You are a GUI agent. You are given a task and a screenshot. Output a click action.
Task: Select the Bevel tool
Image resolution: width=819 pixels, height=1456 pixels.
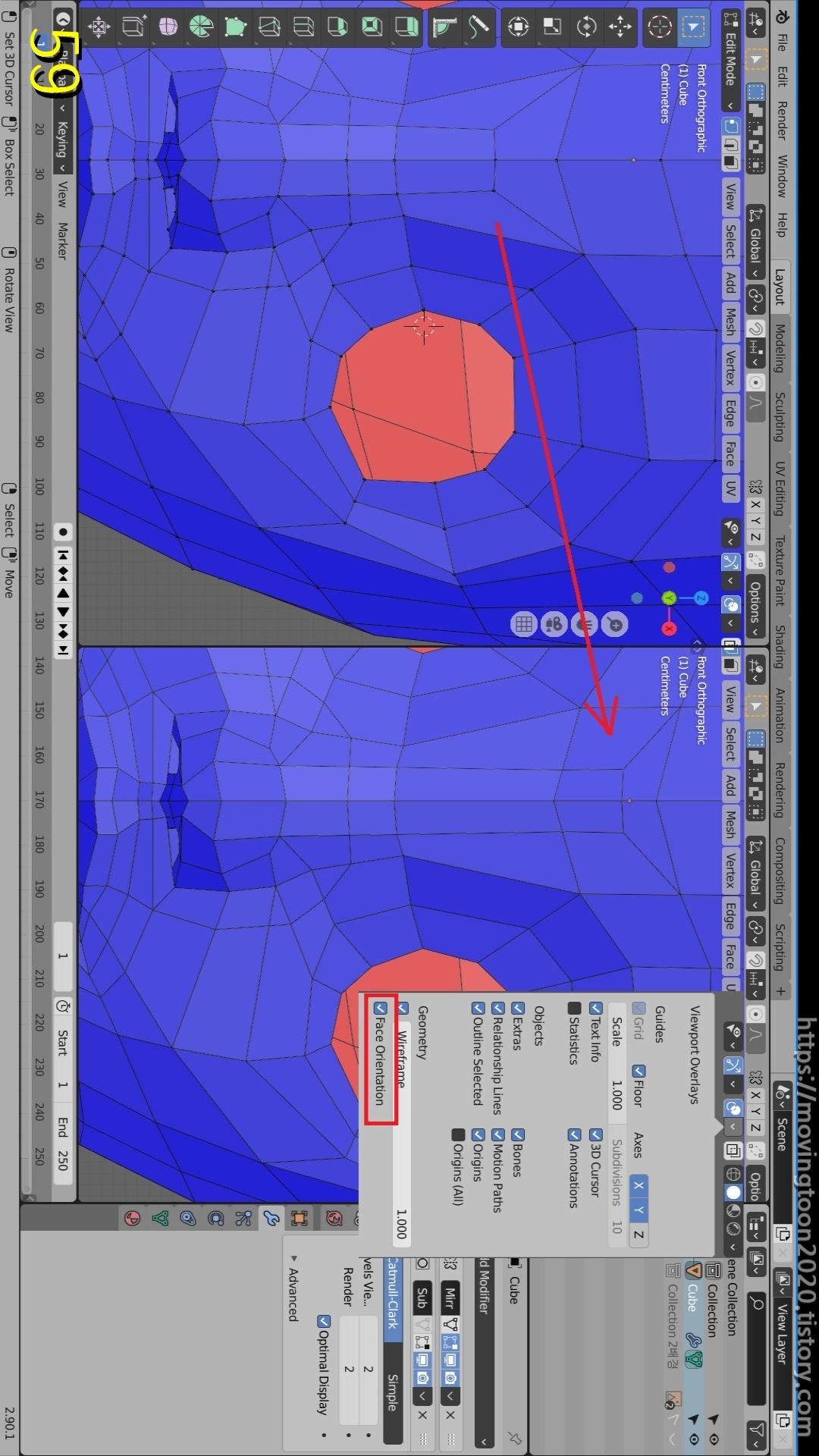(338, 27)
